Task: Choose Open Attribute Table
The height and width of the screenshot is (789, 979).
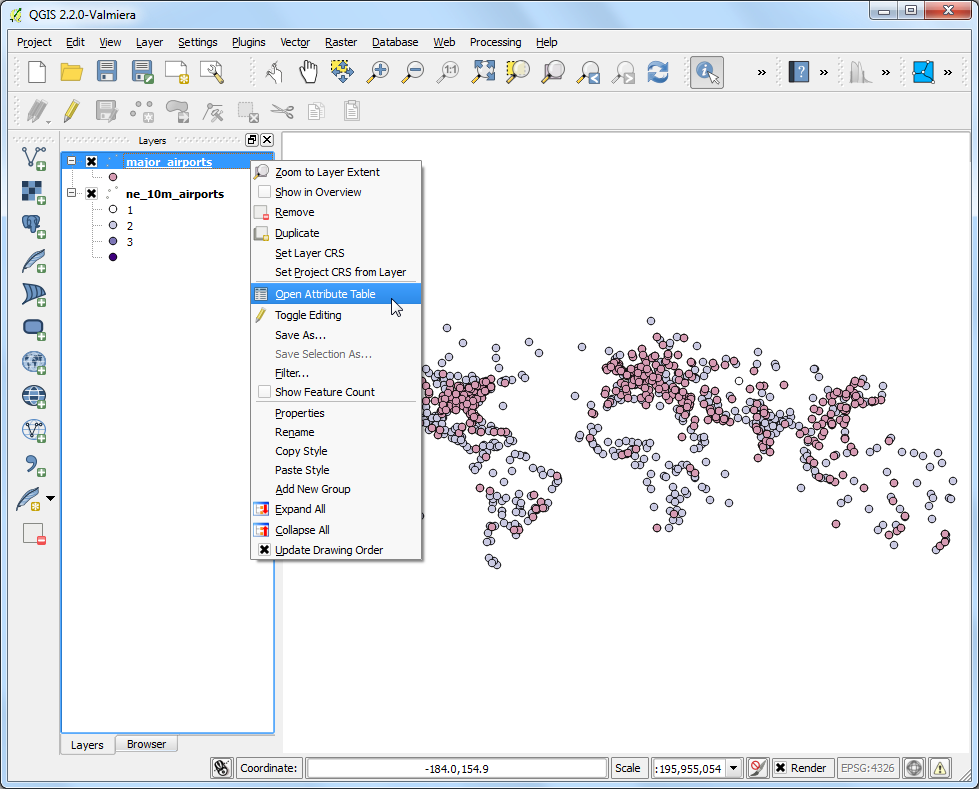Action: point(336,294)
